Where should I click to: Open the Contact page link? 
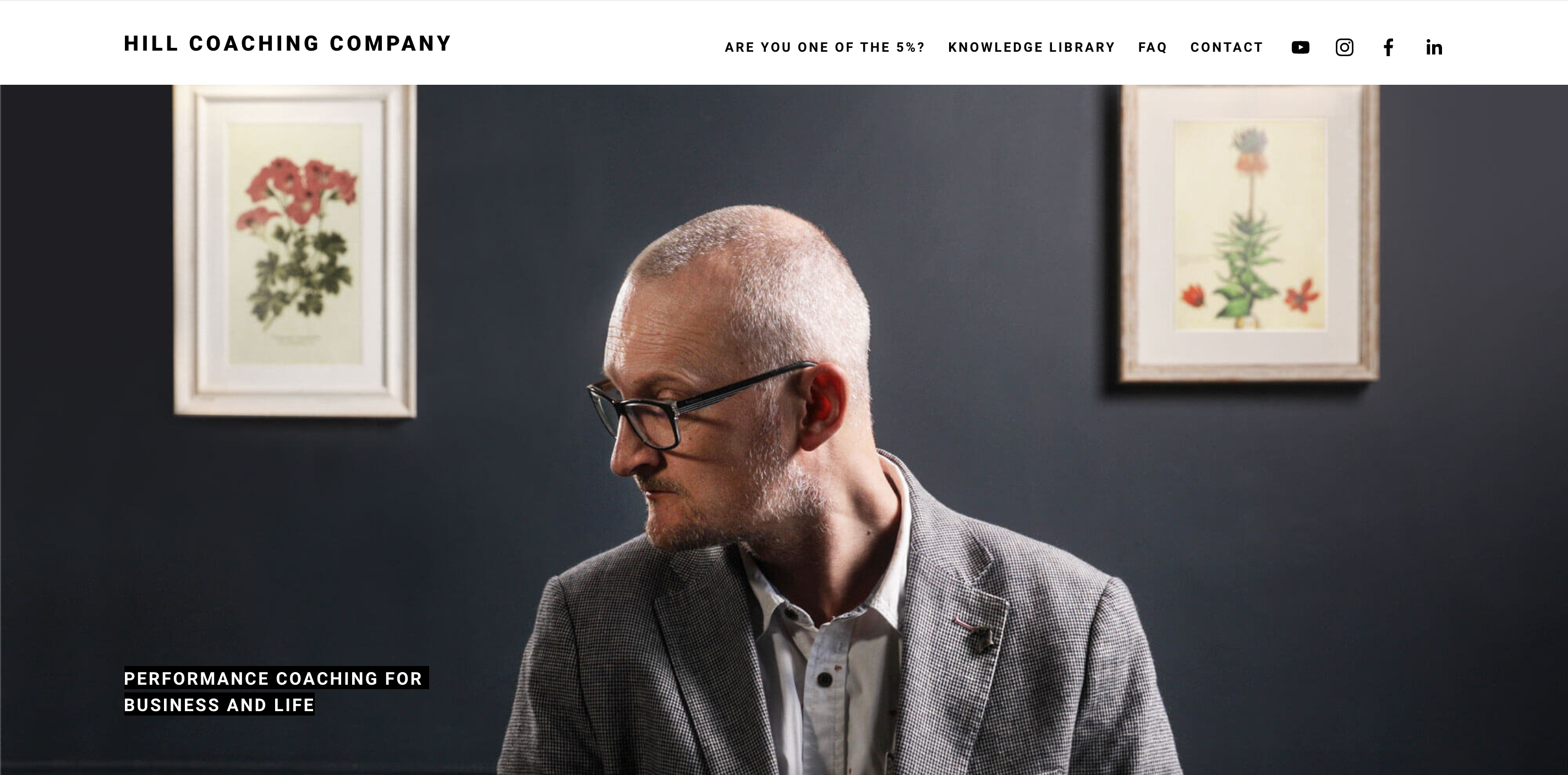1226,47
